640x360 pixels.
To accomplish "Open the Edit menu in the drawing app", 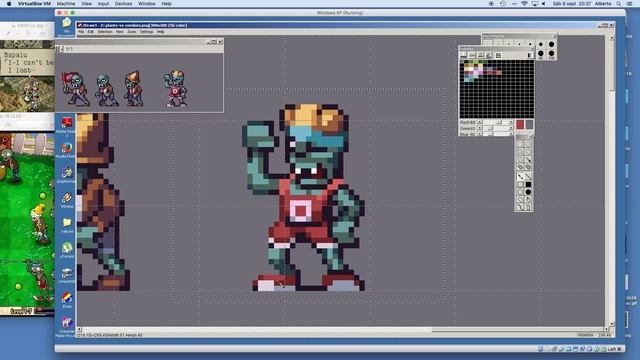I will point(91,31).
